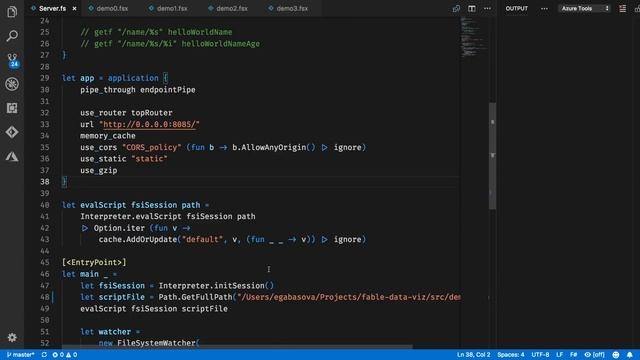Open editor More Actions ellipsis
The height and width of the screenshot is (360, 640).
487,9
